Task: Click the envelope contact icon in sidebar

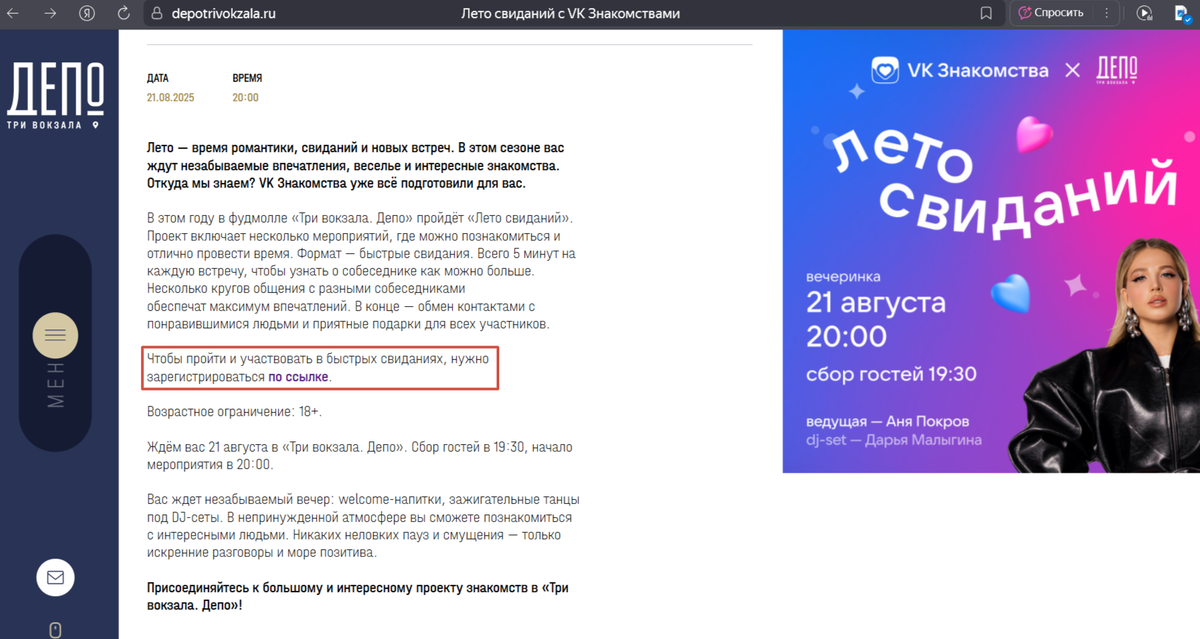Action: (x=55, y=578)
